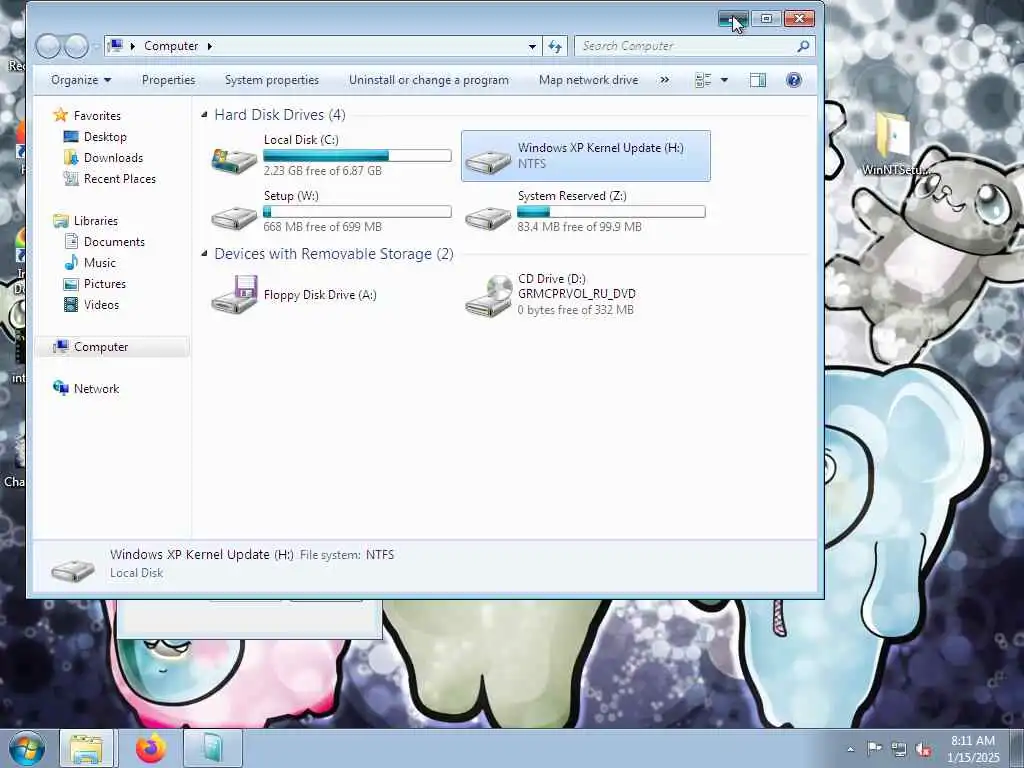The image size is (1024, 768).
Task: Open the root breadcrumb arrow before Computer
Action: [133, 46]
